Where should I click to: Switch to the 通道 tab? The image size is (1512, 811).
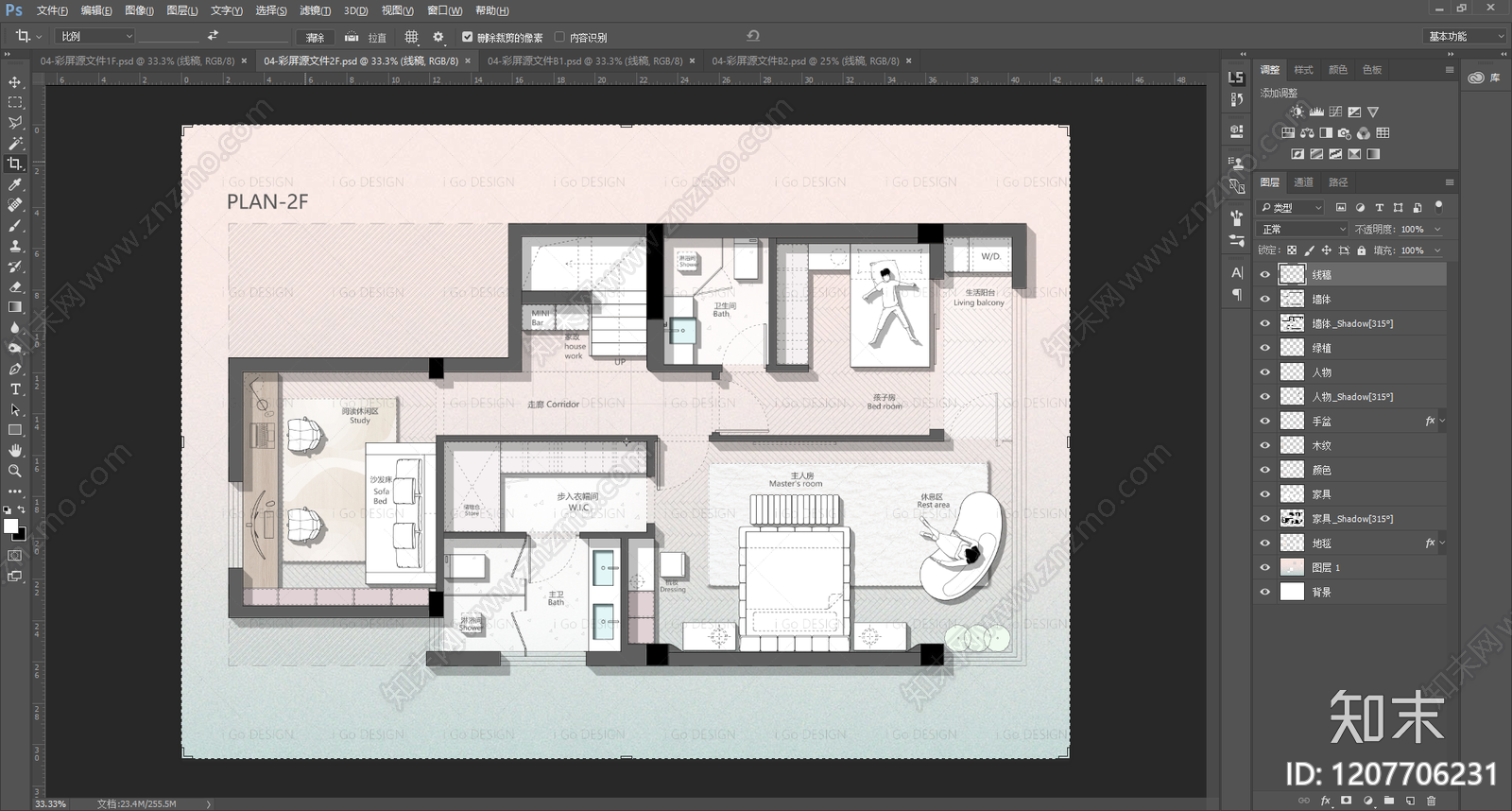(x=1303, y=181)
